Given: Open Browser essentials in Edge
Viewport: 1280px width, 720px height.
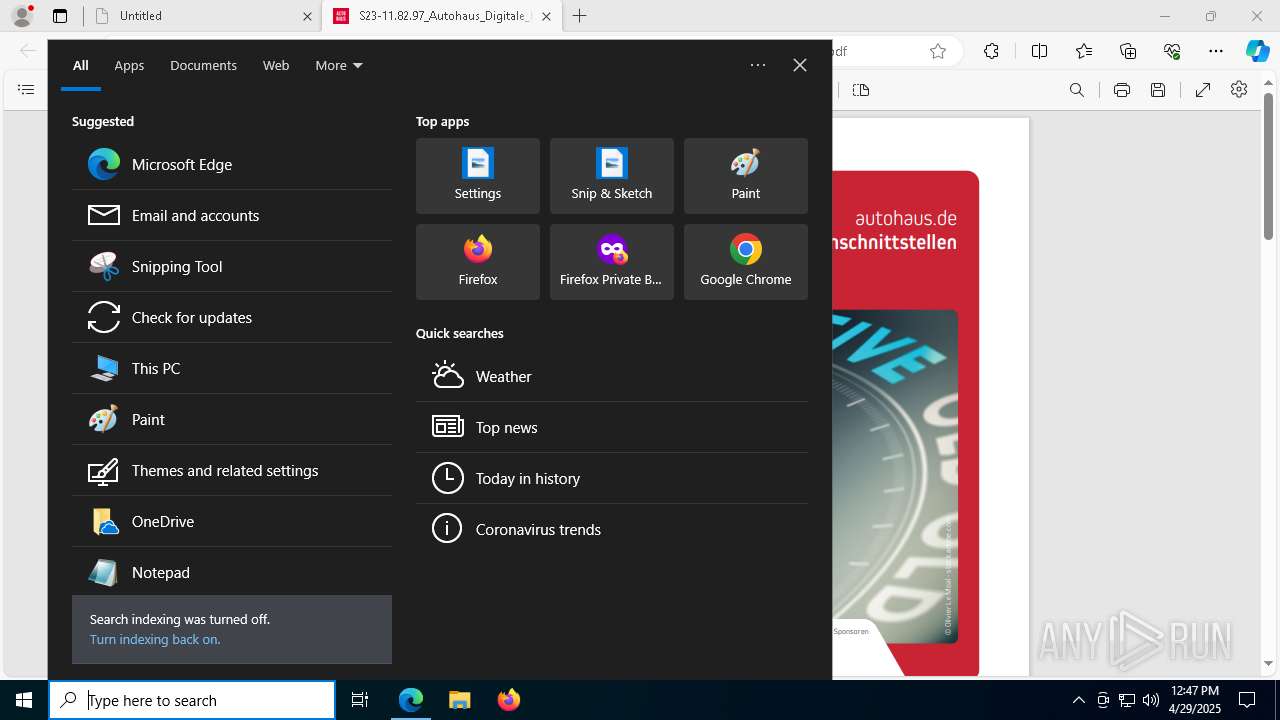Looking at the screenshot, I should pyautogui.click(x=1172, y=51).
